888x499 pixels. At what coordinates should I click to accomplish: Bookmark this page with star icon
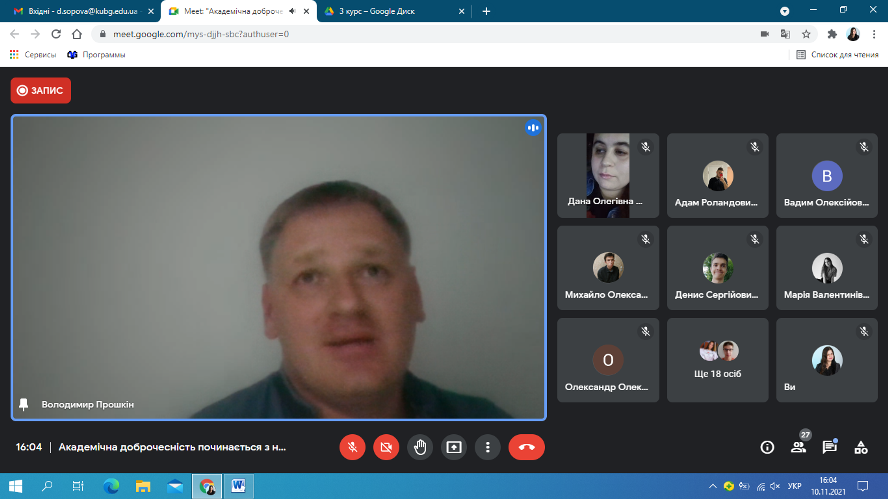(806, 34)
